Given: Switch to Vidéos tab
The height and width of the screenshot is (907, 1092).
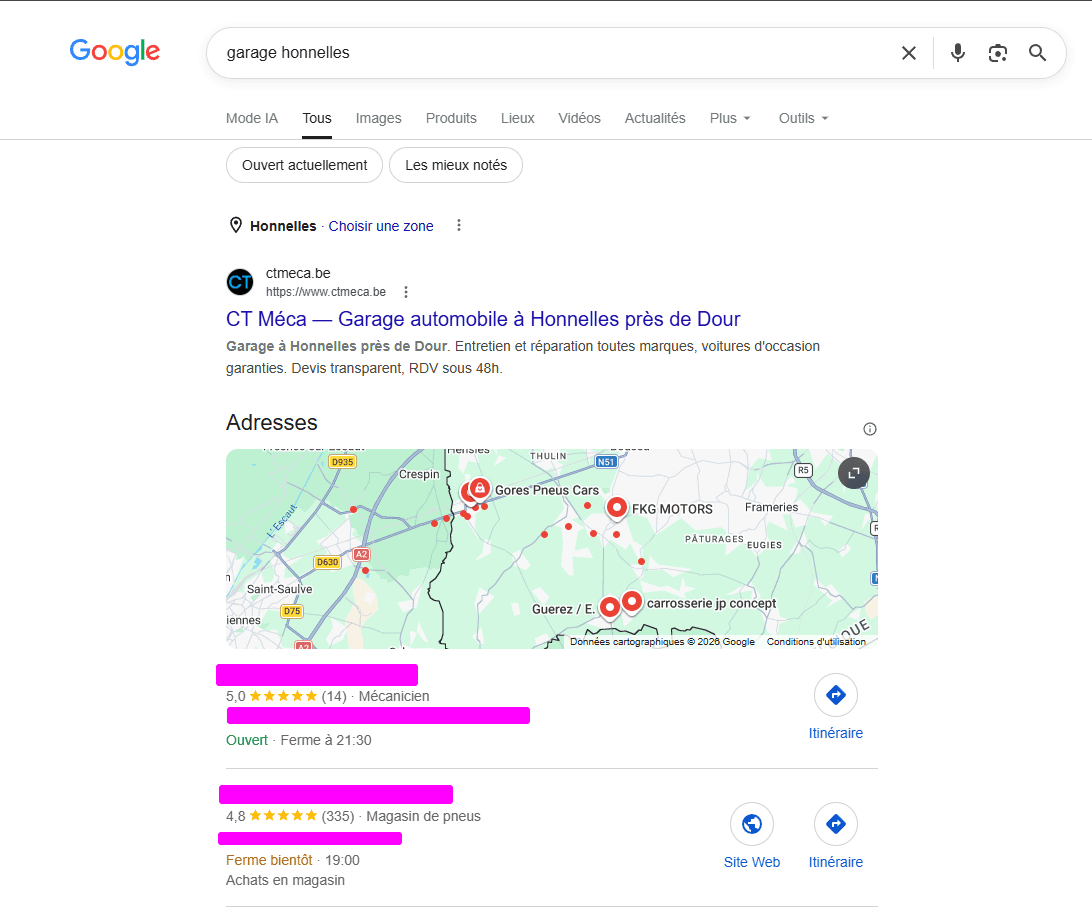Looking at the screenshot, I should [579, 118].
